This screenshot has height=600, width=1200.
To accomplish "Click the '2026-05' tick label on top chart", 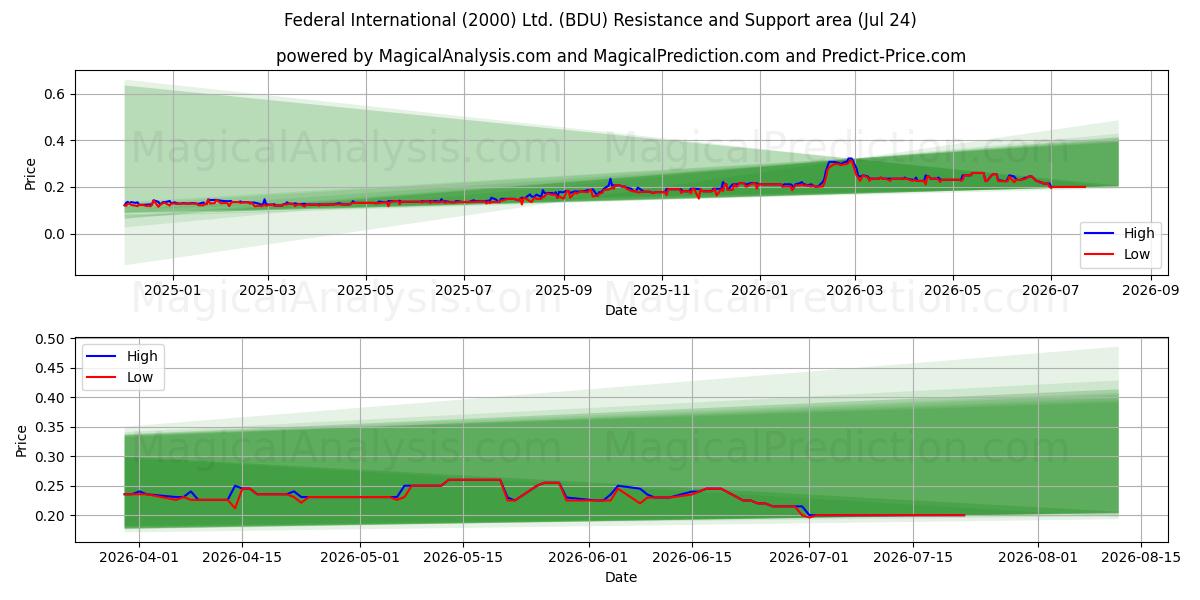I will point(953,291).
